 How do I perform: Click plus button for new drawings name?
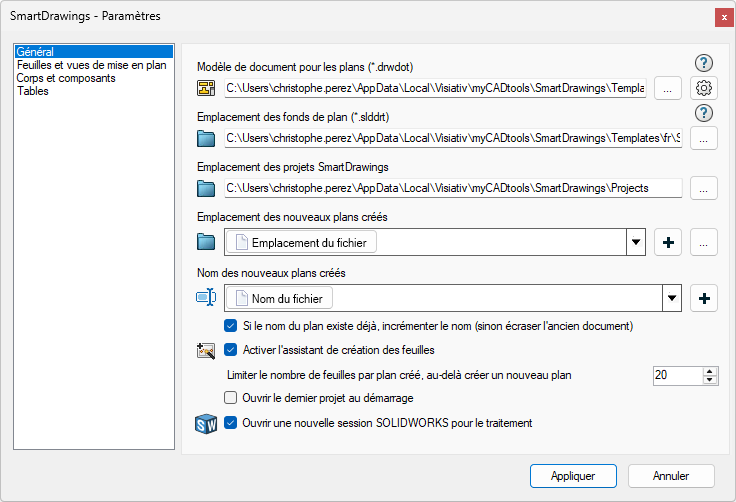pos(704,298)
